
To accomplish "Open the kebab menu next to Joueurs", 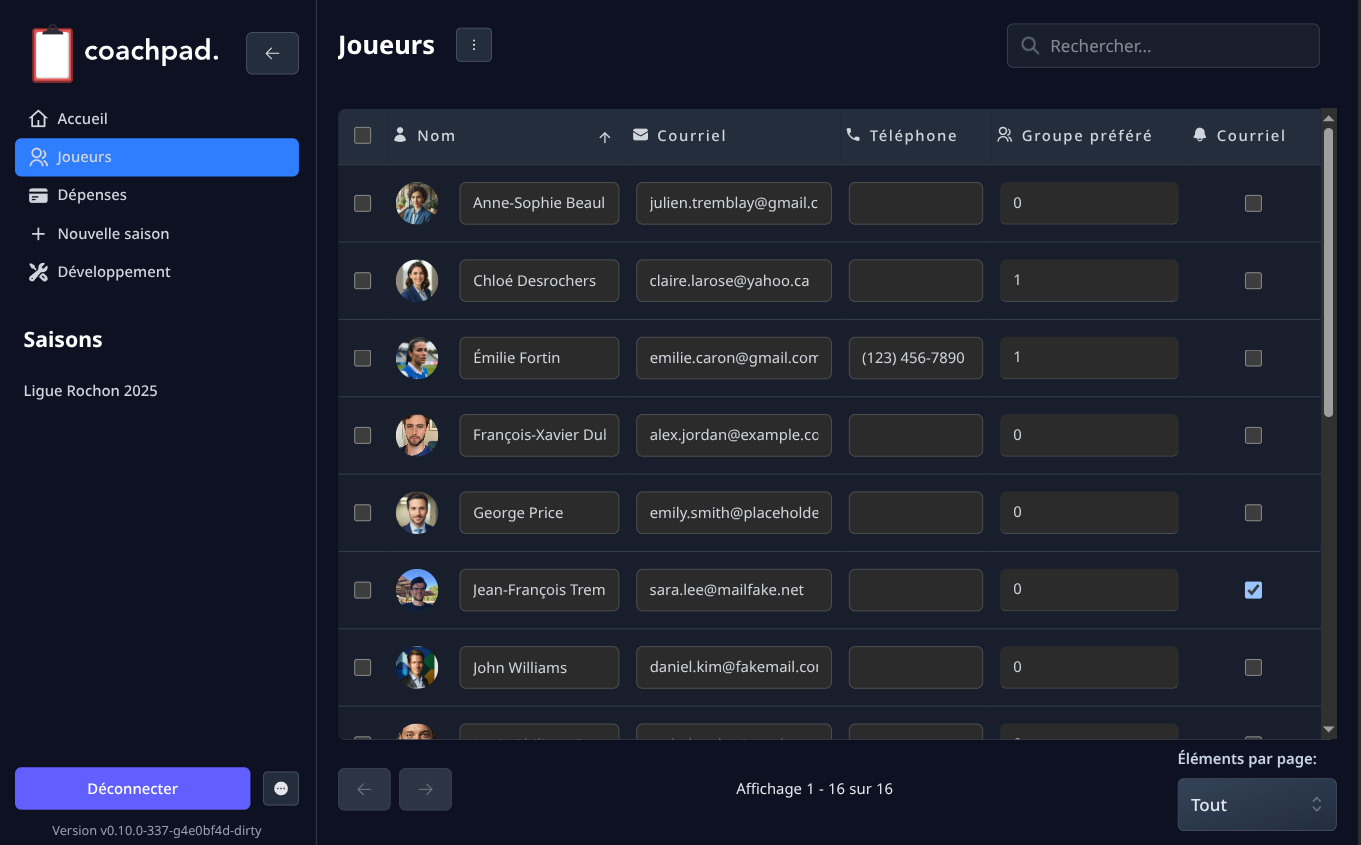I will coord(473,44).
